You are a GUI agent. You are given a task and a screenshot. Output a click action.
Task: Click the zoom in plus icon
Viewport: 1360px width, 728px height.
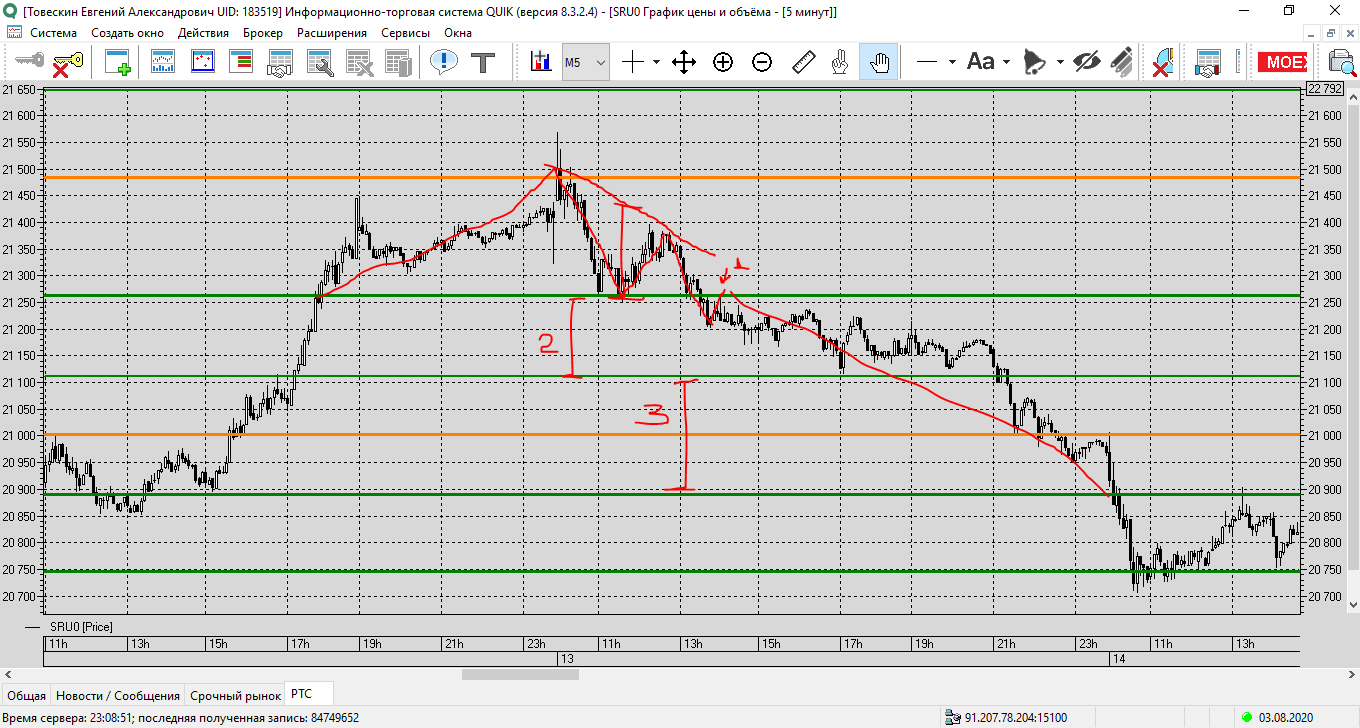coord(723,62)
